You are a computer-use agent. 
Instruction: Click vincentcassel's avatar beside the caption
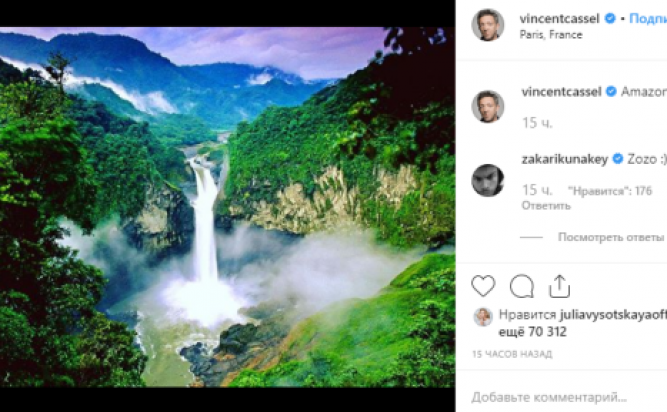point(488,105)
